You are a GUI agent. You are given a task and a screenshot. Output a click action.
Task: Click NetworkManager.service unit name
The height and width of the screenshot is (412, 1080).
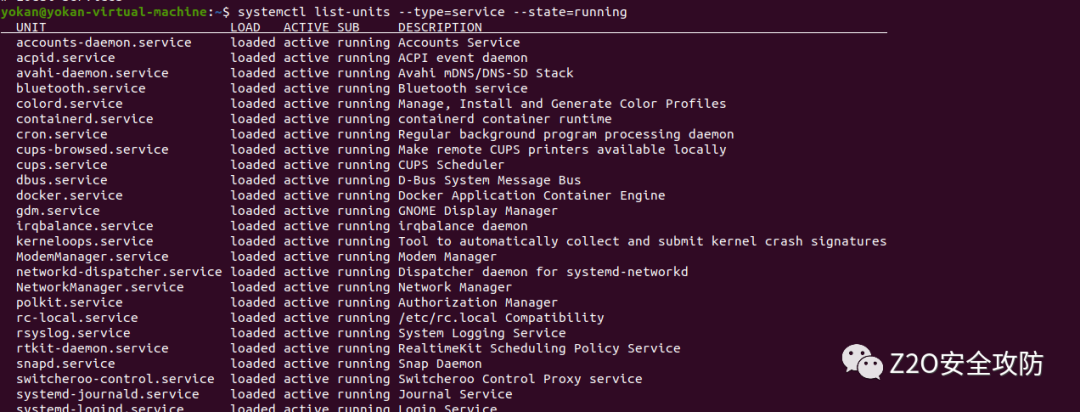click(x=100, y=287)
